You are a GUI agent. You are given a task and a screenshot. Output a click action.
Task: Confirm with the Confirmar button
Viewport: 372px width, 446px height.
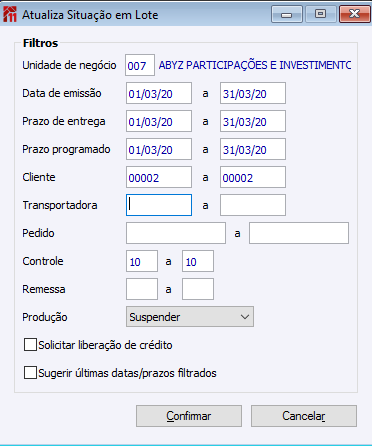coord(189,416)
